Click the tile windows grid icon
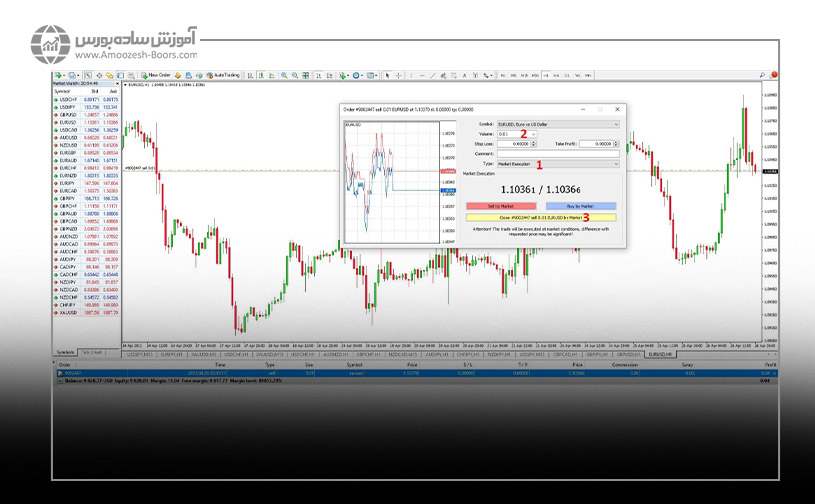This screenshot has width=815, height=504. pos(307,75)
